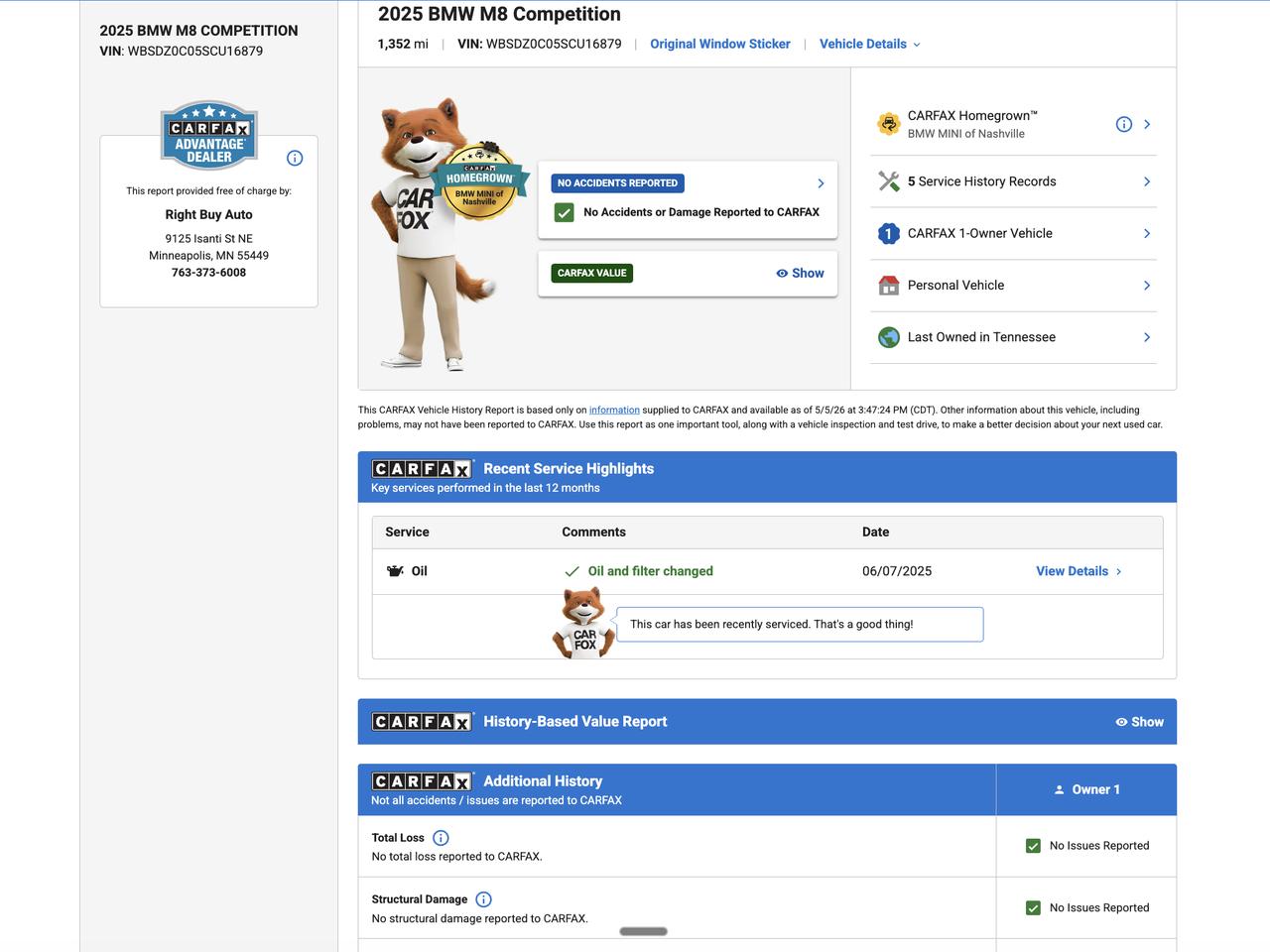Click the CARFAX logo in Recent Service Highlights
1270x952 pixels.
tap(422, 469)
